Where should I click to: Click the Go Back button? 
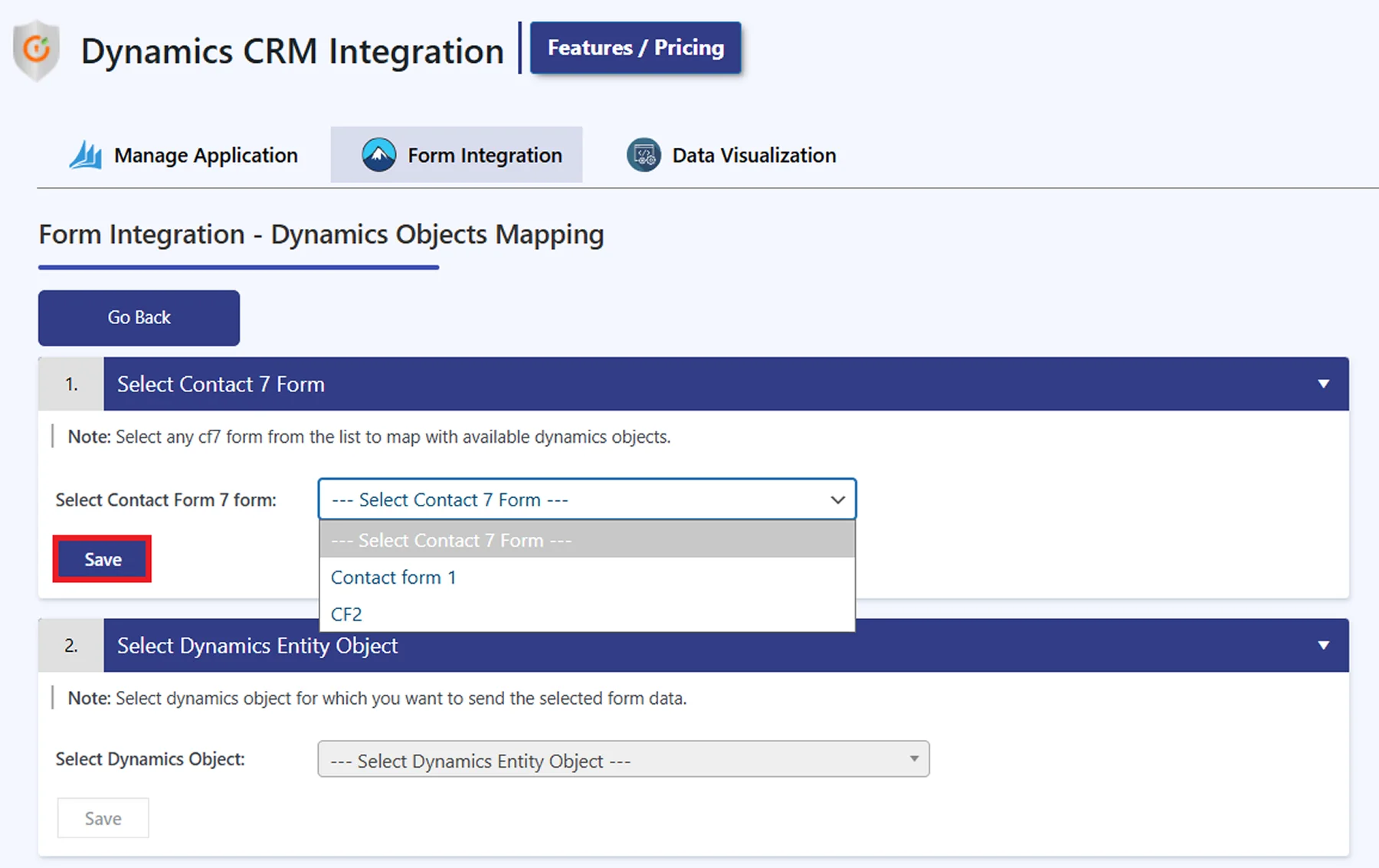point(138,317)
